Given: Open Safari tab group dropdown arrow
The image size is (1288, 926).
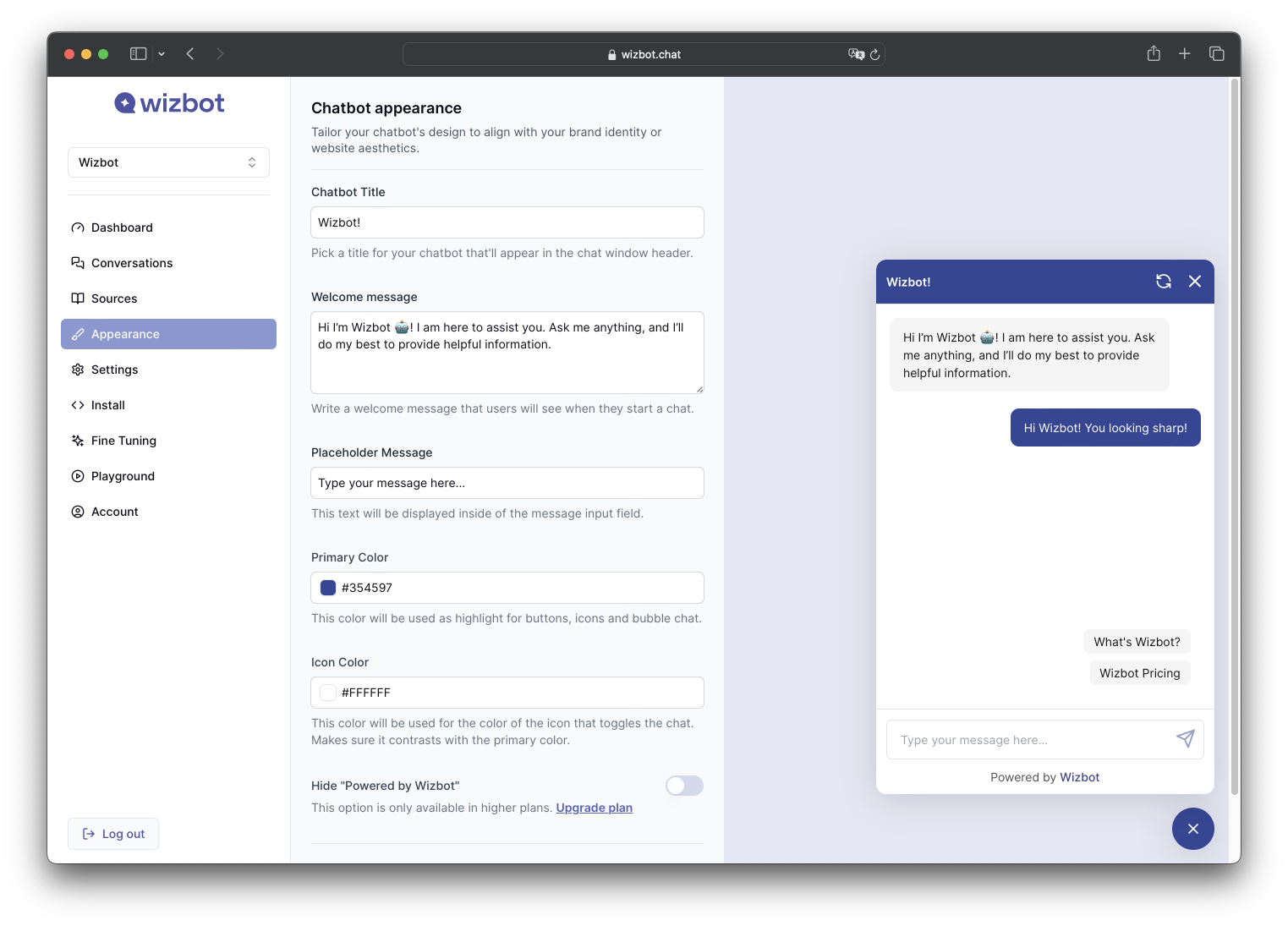Looking at the screenshot, I should [162, 54].
